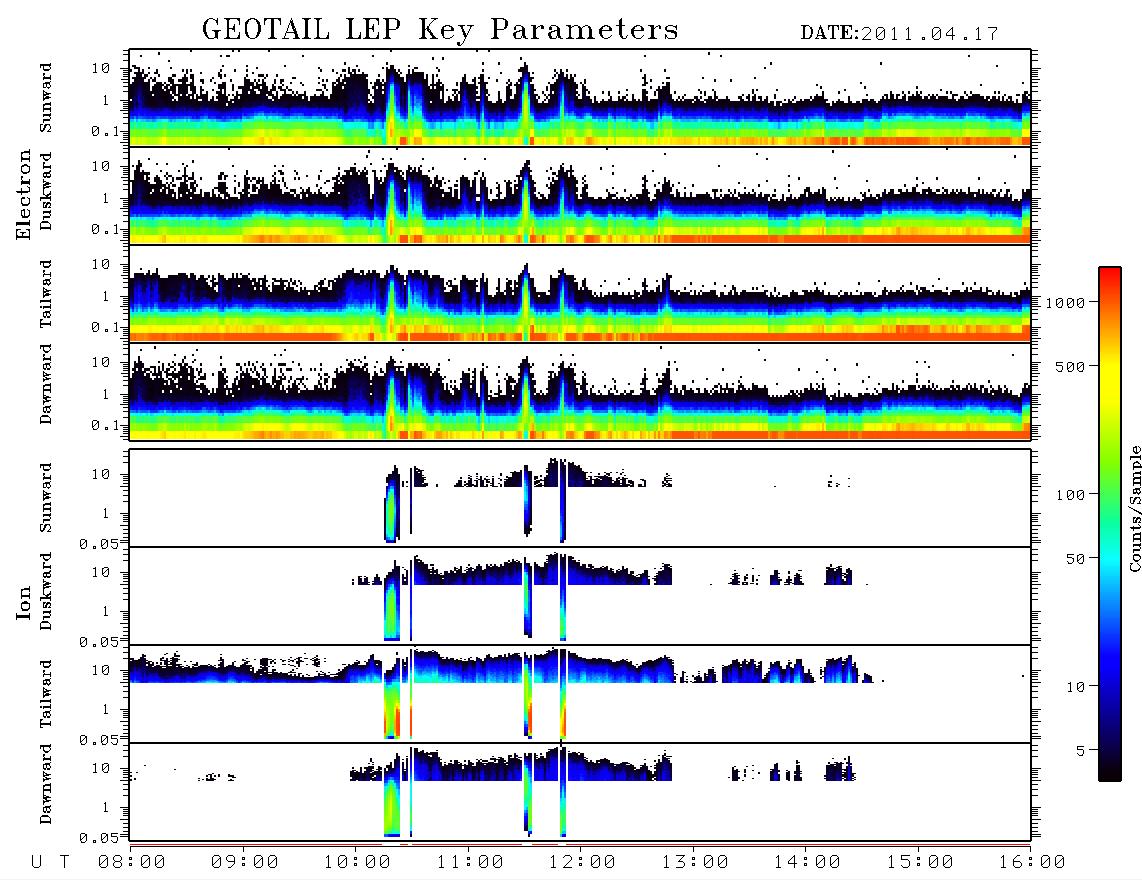Click the Ion "Dawnward" panel label

[x=46, y=784]
